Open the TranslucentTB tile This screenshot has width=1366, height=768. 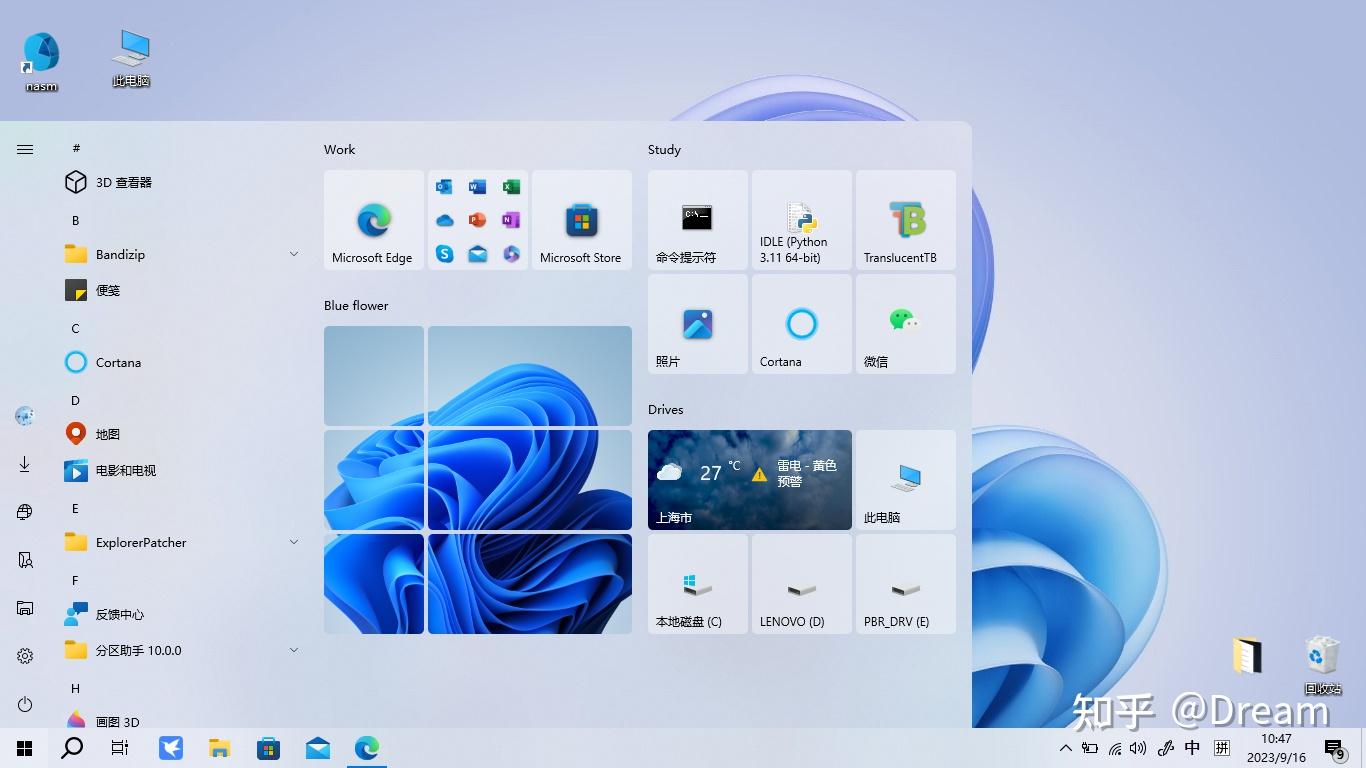[906, 220]
